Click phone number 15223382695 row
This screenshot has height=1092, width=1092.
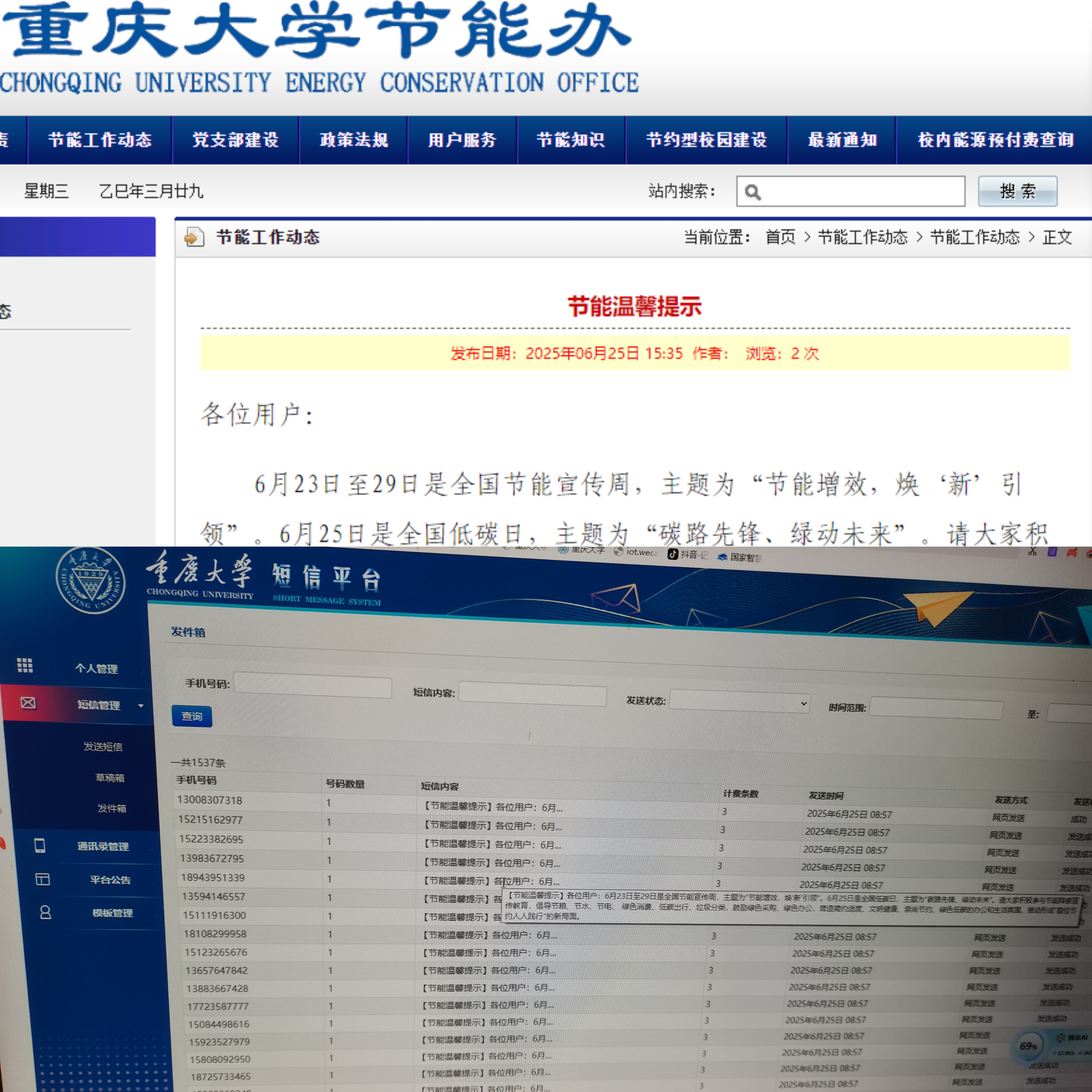tap(211, 839)
